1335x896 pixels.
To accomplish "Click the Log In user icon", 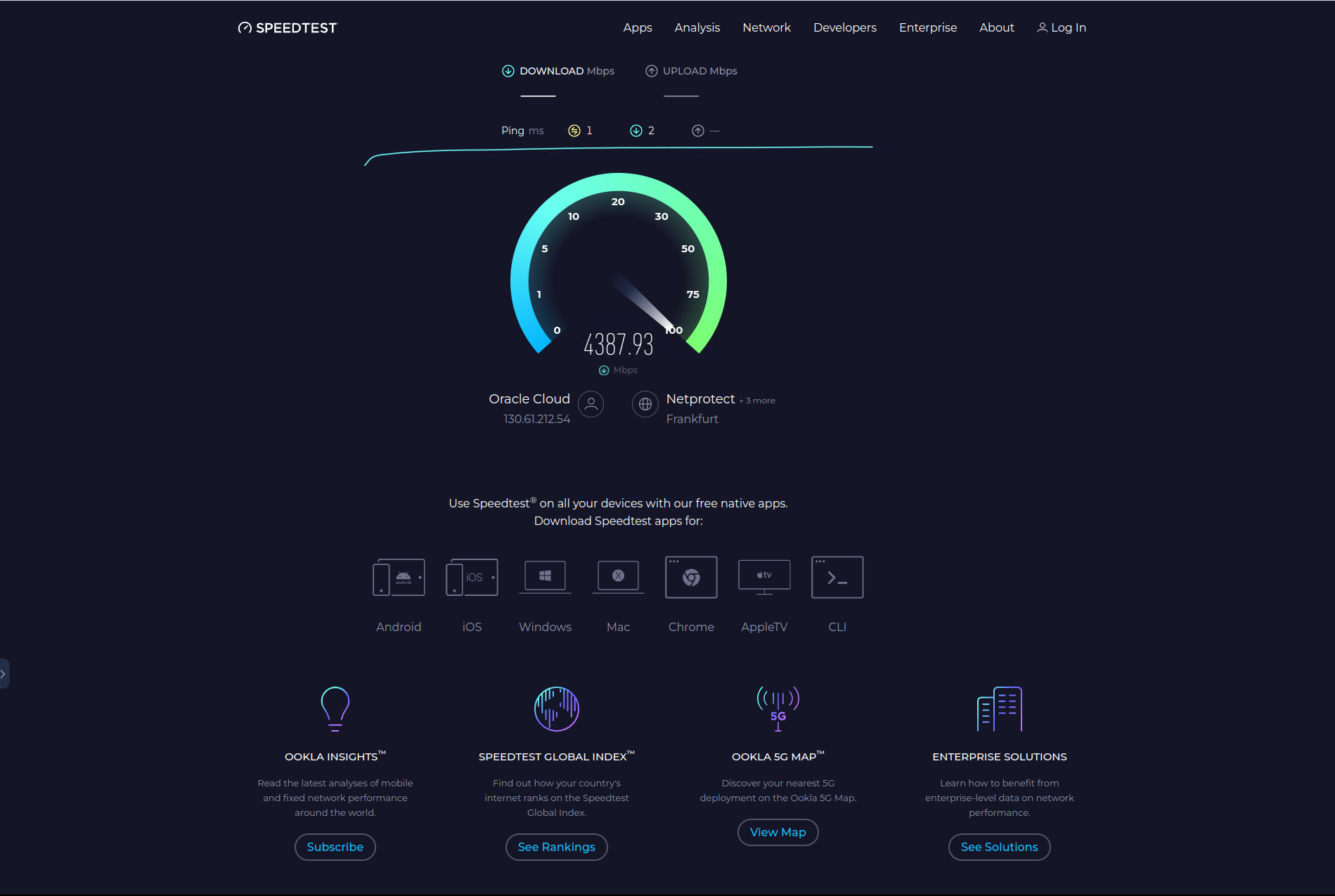I will point(1042,27).
